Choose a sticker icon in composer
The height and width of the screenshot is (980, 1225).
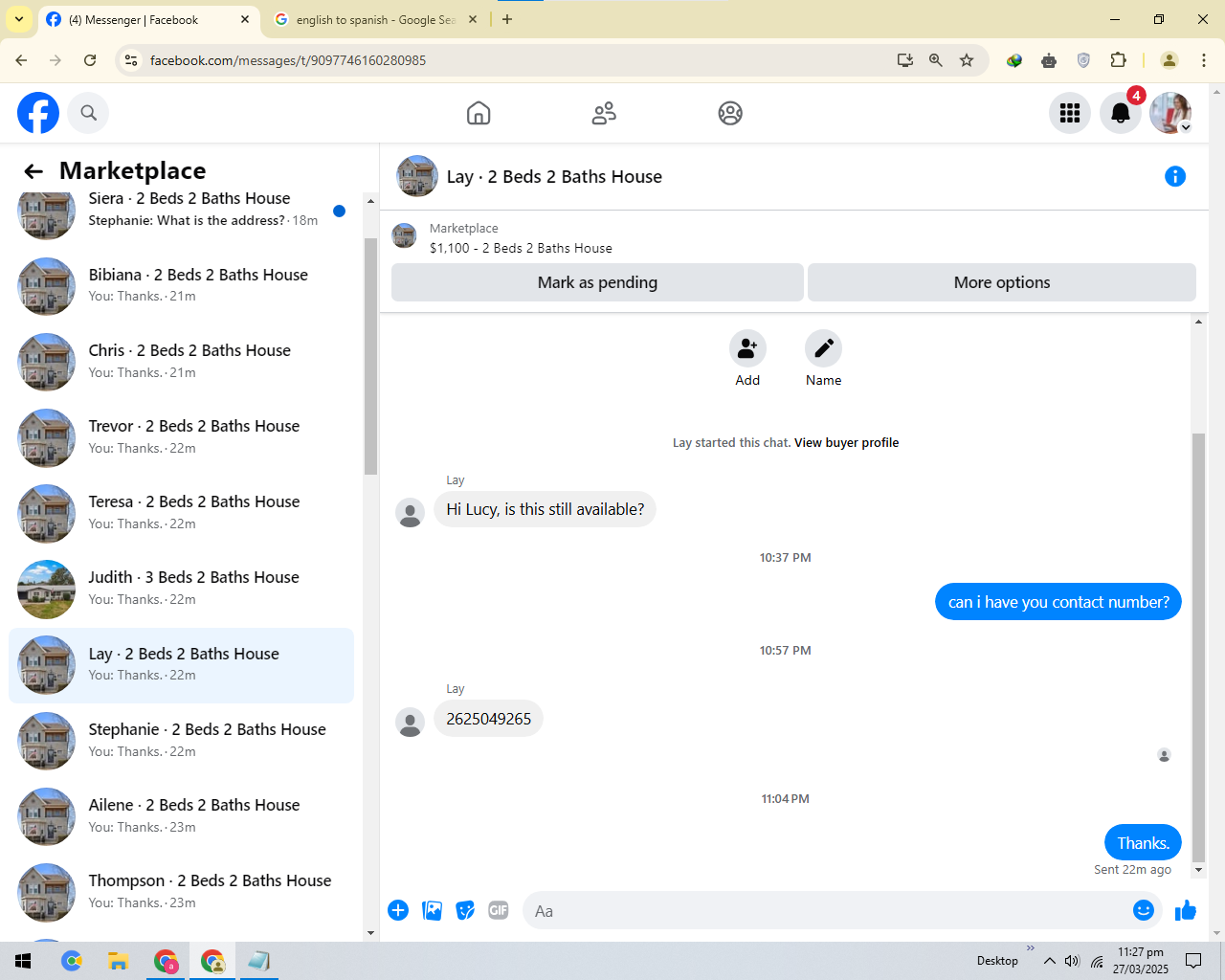point(465,910)
